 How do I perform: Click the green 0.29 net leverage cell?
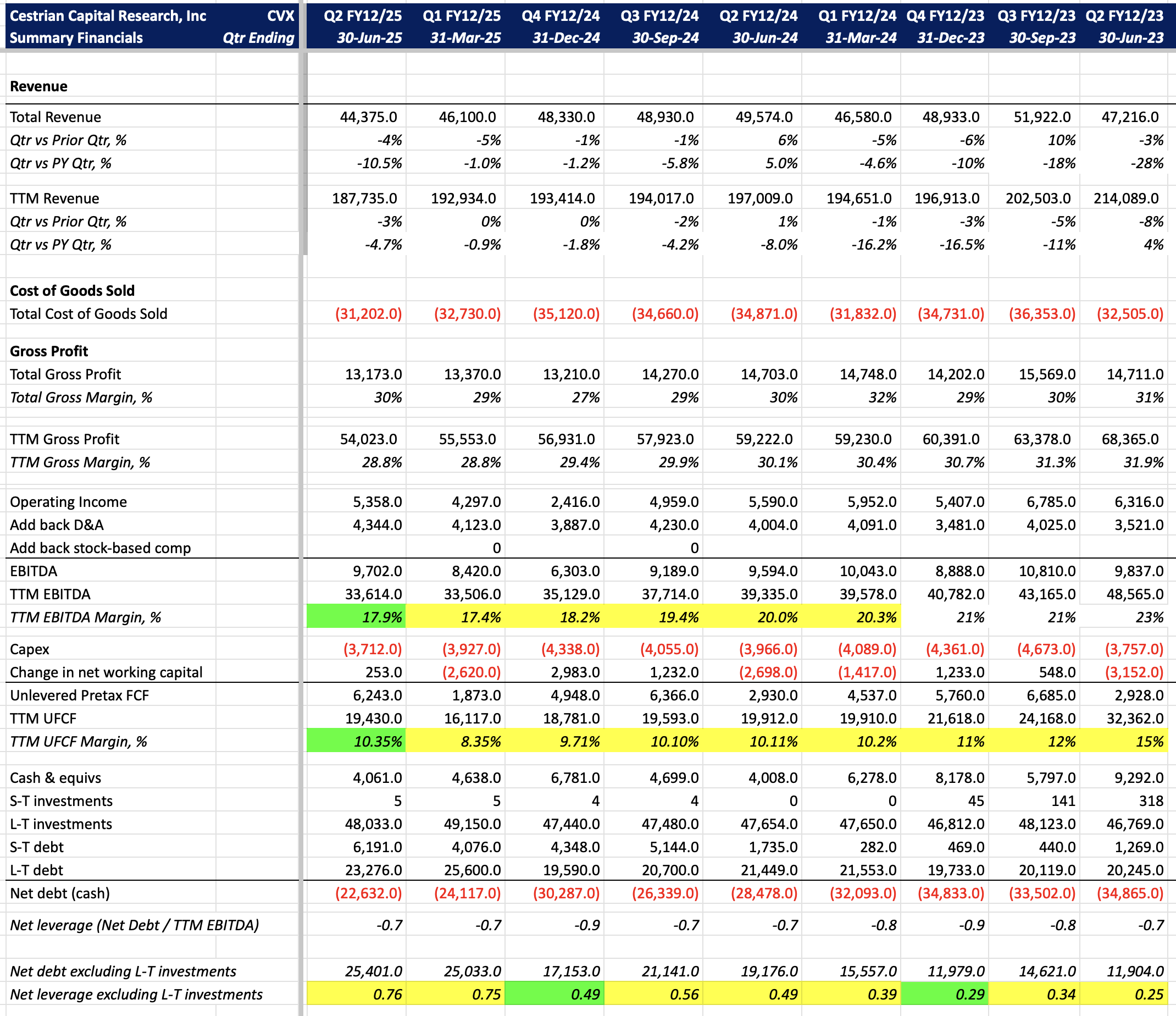point(945,995)
